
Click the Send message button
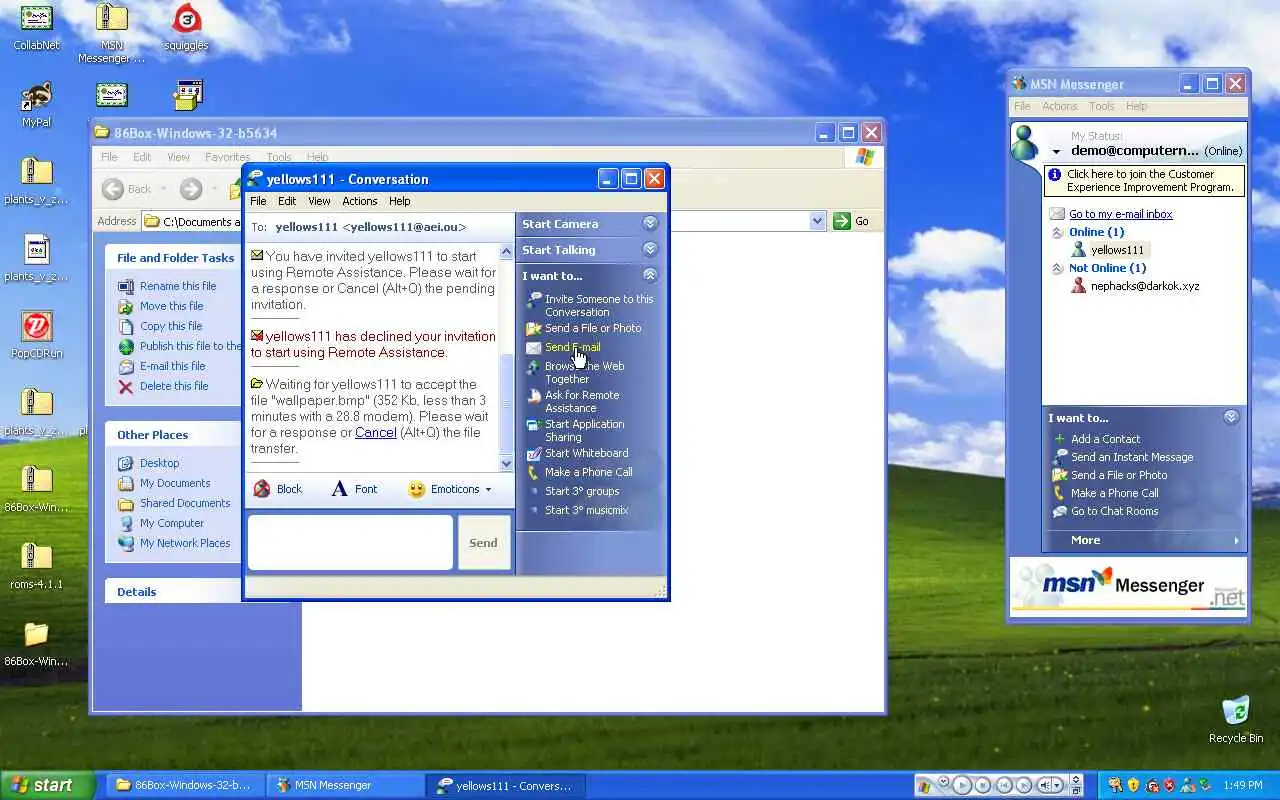pos(483,543)
